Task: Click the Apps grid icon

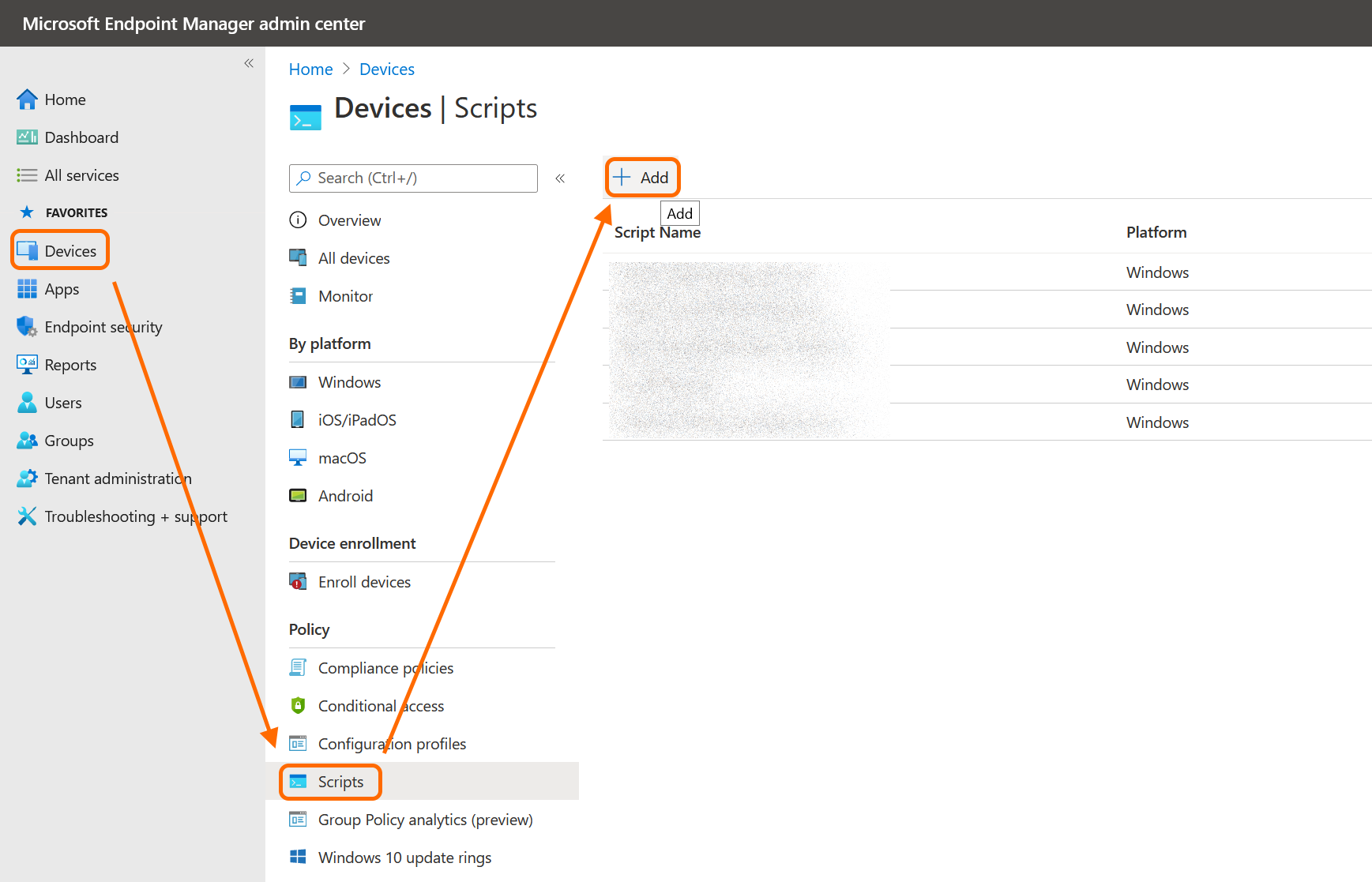Action: 27,289
